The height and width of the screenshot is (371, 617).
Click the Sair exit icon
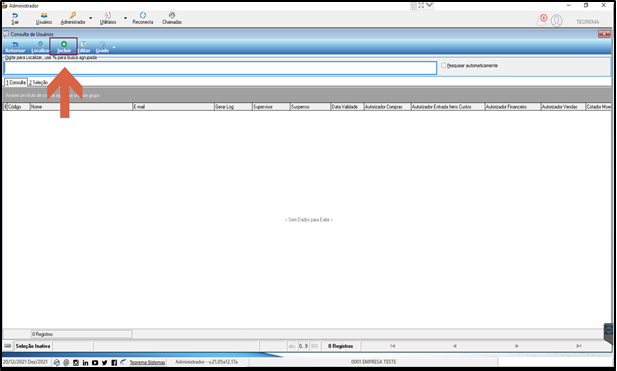click(15, 15)
